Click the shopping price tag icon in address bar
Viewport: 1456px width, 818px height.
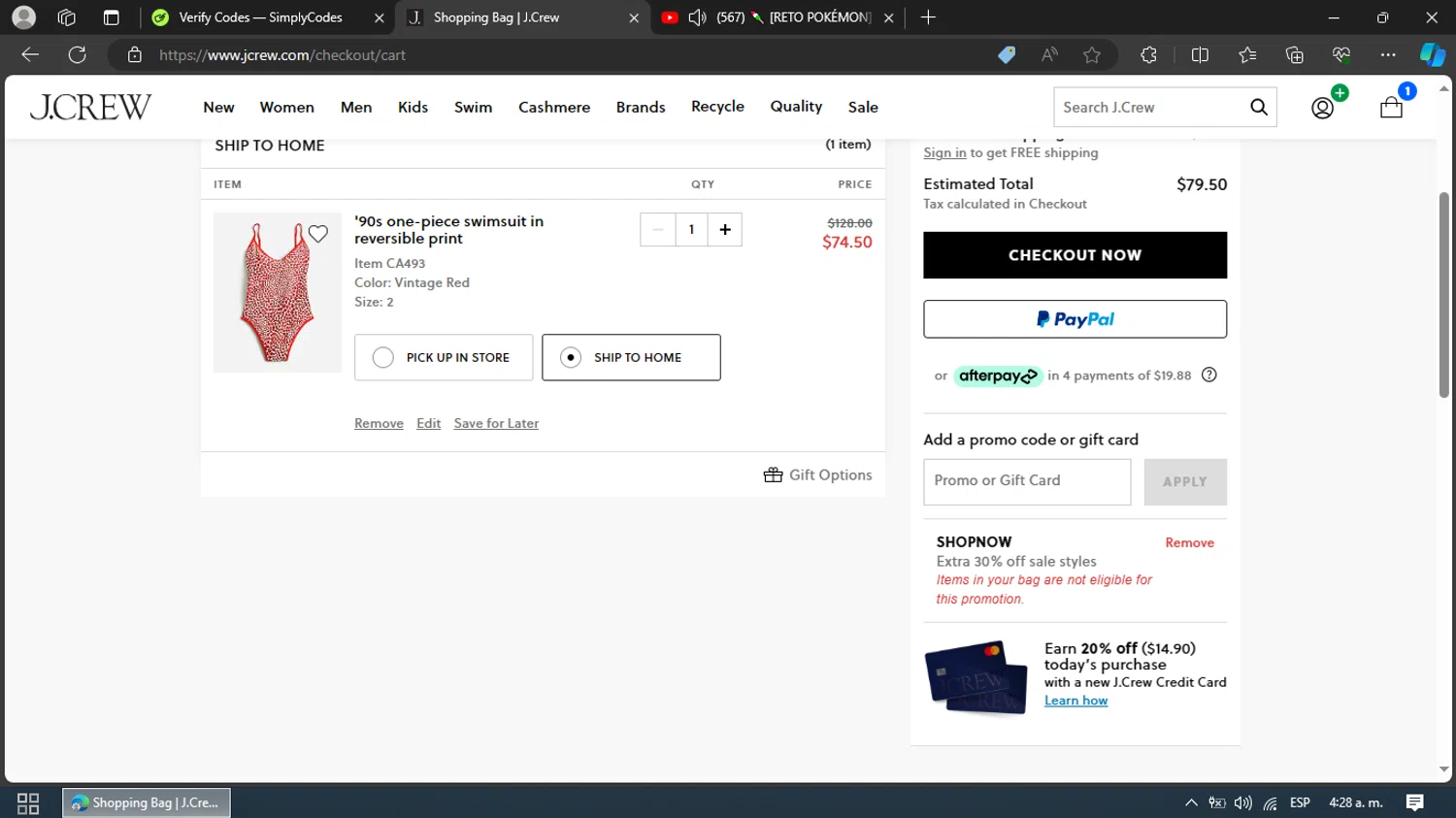point(1007,55)
